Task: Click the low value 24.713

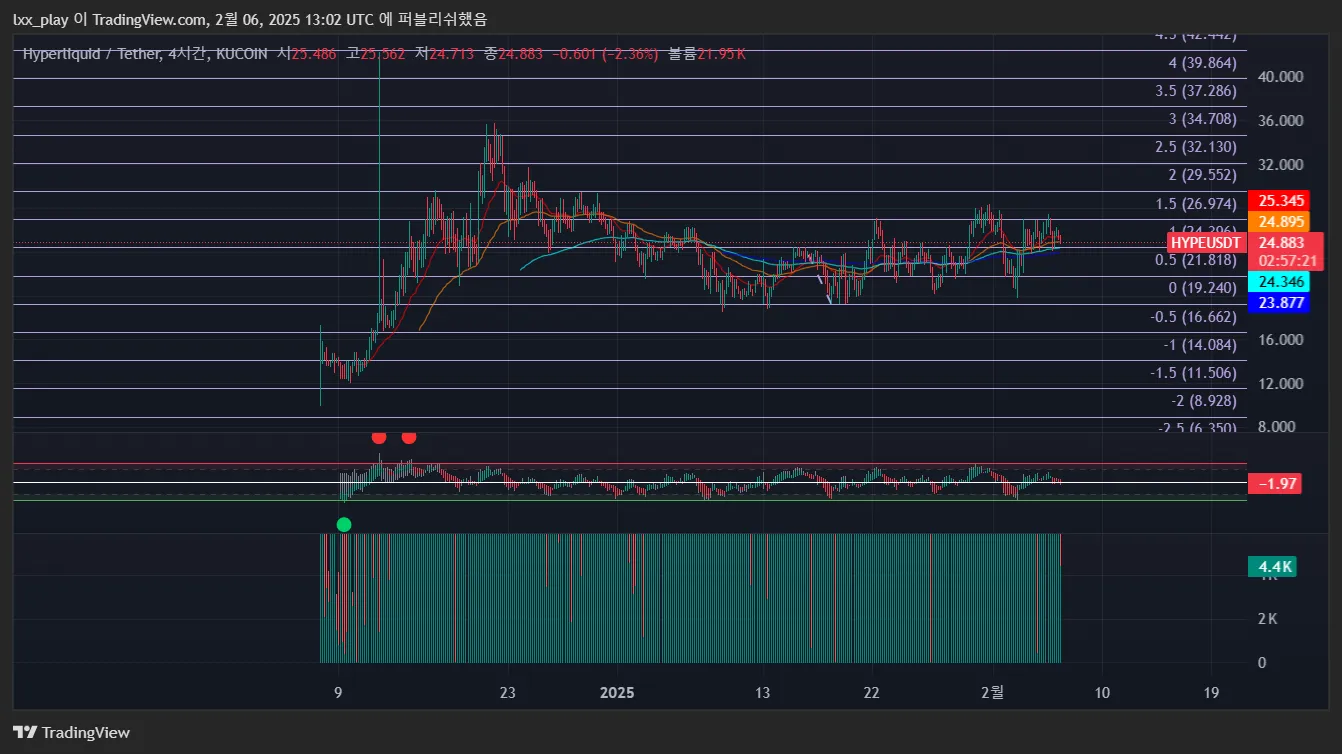Action: point(451,54)
